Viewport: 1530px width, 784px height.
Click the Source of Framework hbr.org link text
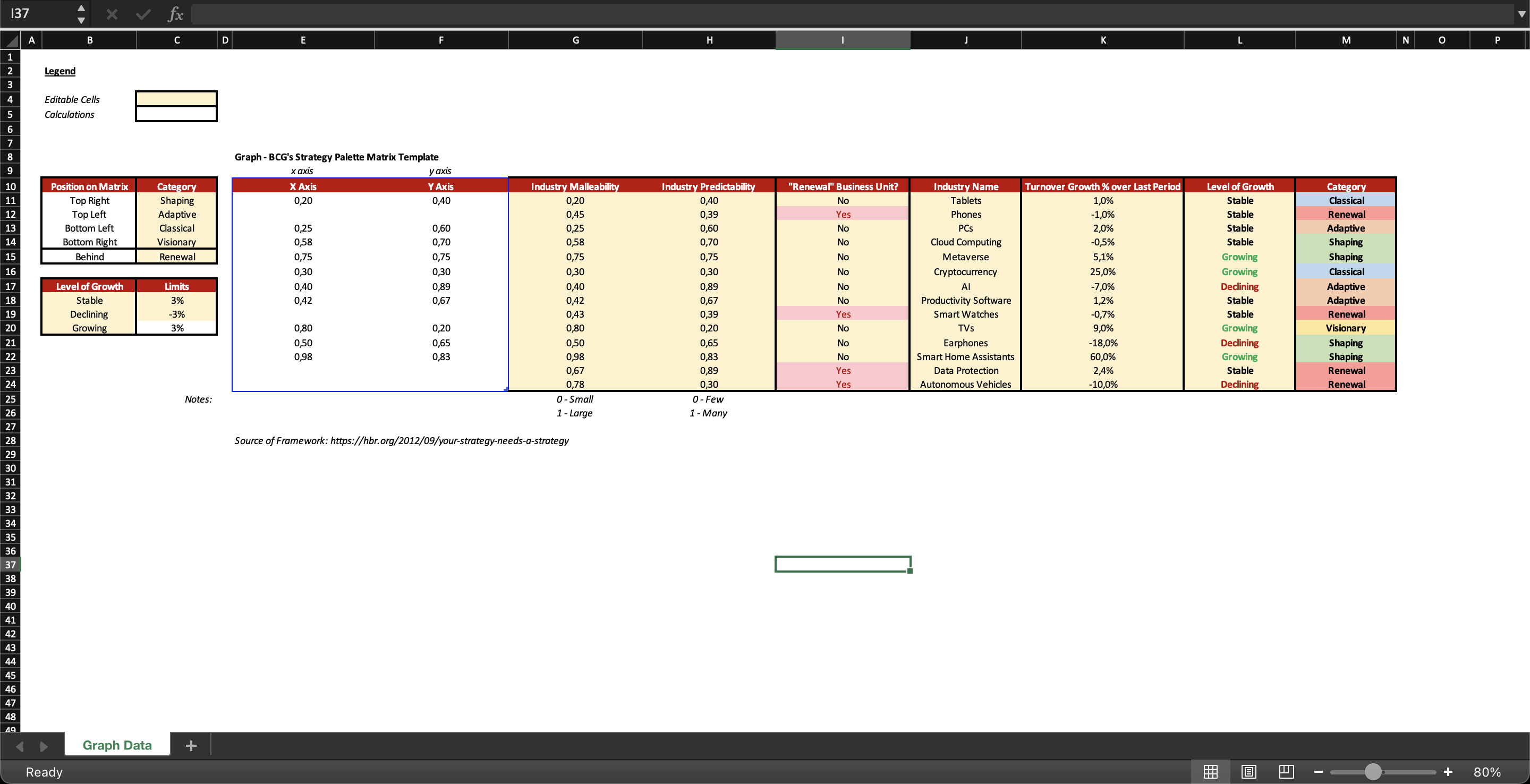tap(402, 440)
